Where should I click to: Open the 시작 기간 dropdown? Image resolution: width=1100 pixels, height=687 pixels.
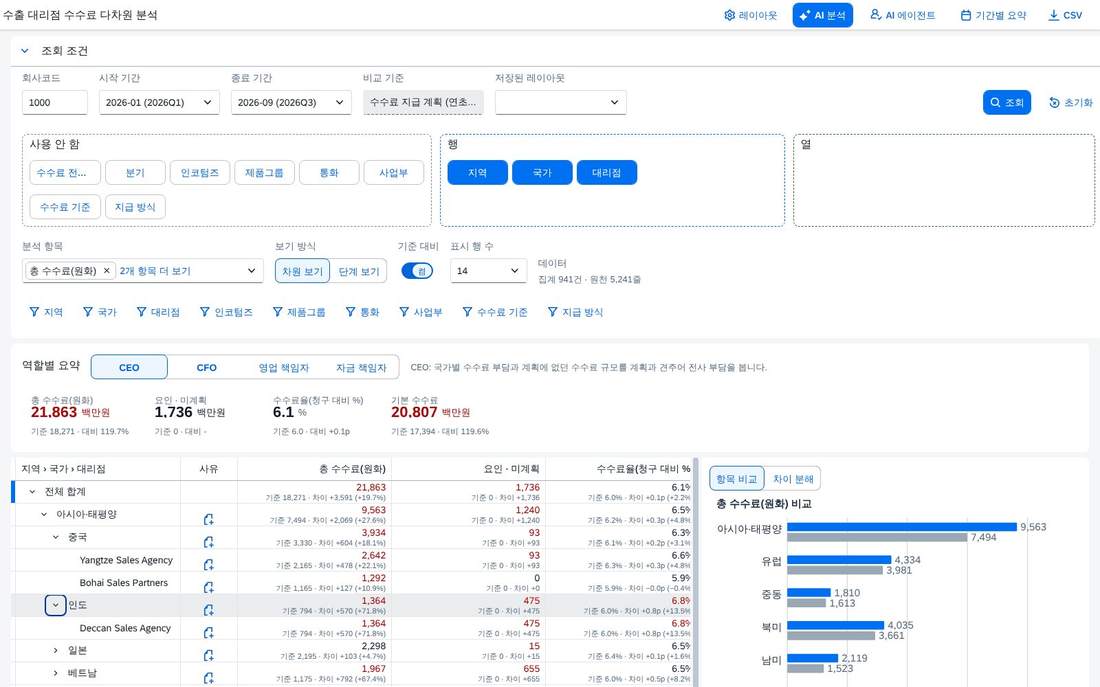(x=159, y=102)
